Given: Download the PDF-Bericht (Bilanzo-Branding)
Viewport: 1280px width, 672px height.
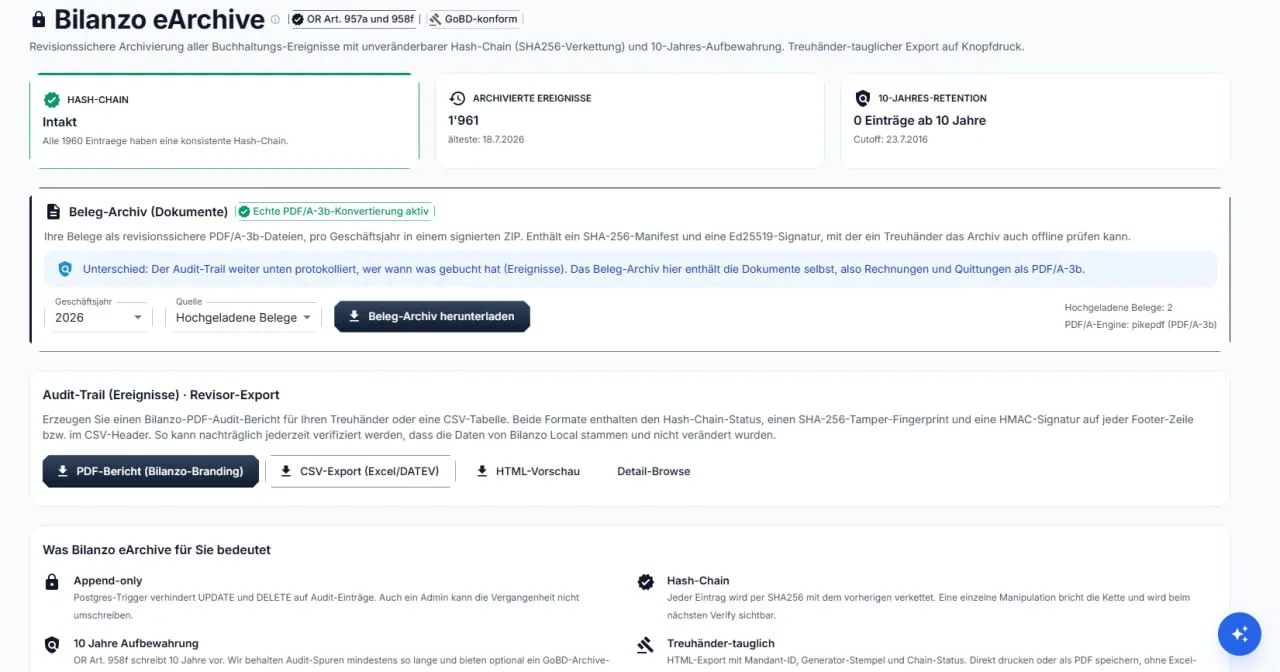Looking at the screenshot, I should pos(150,471).
